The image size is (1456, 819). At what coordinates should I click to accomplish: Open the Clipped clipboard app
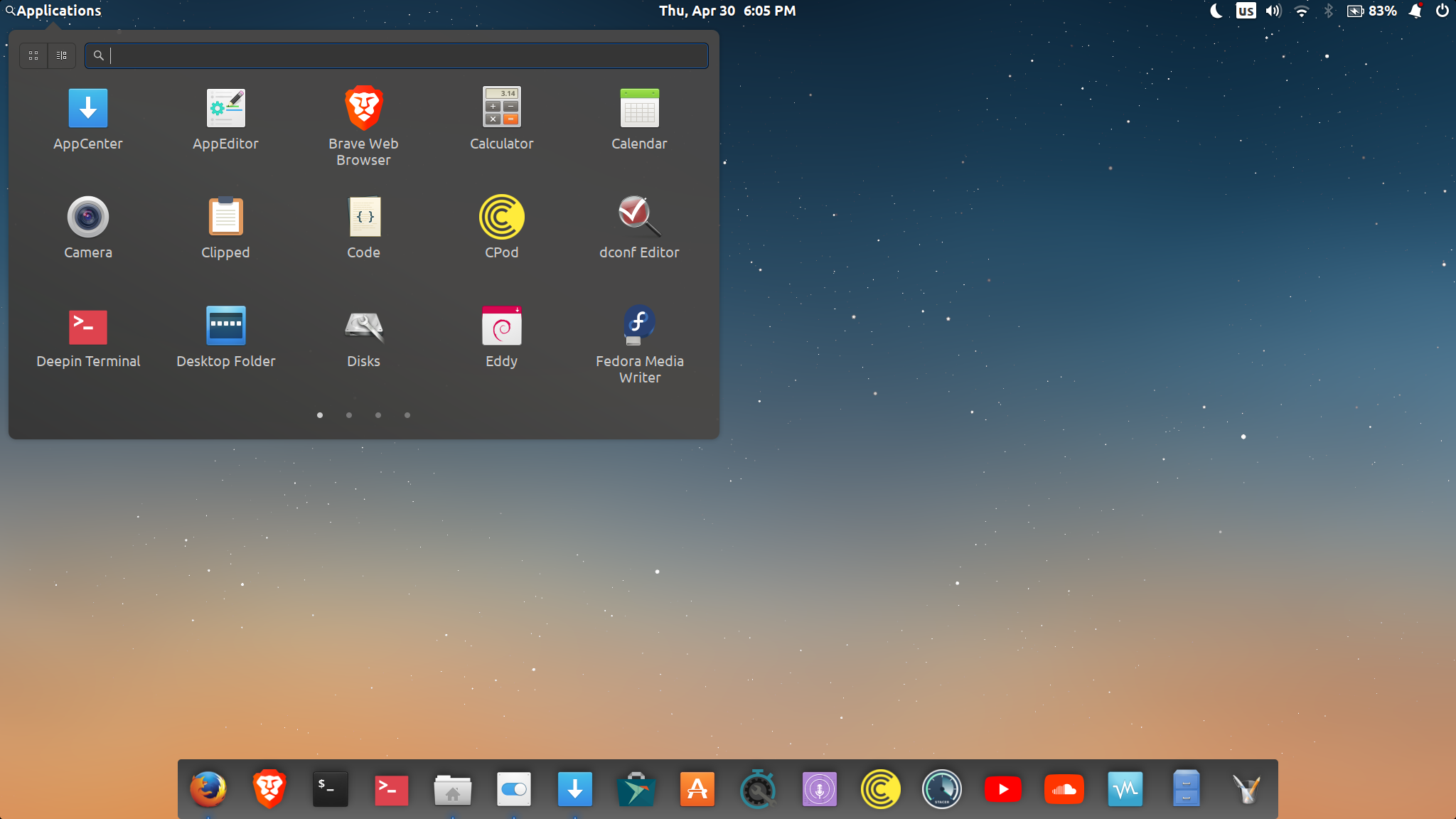(x=225, y=227)
